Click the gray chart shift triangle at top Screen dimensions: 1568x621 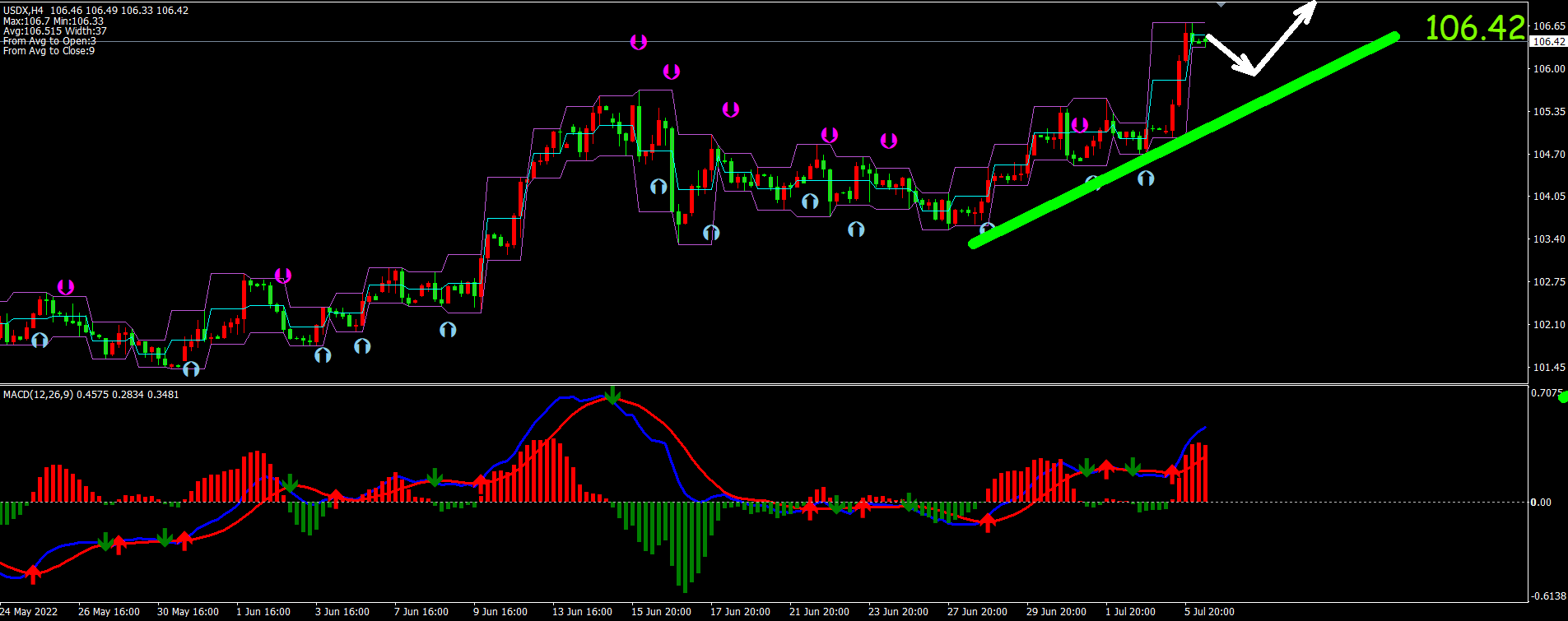[1221, 5]
